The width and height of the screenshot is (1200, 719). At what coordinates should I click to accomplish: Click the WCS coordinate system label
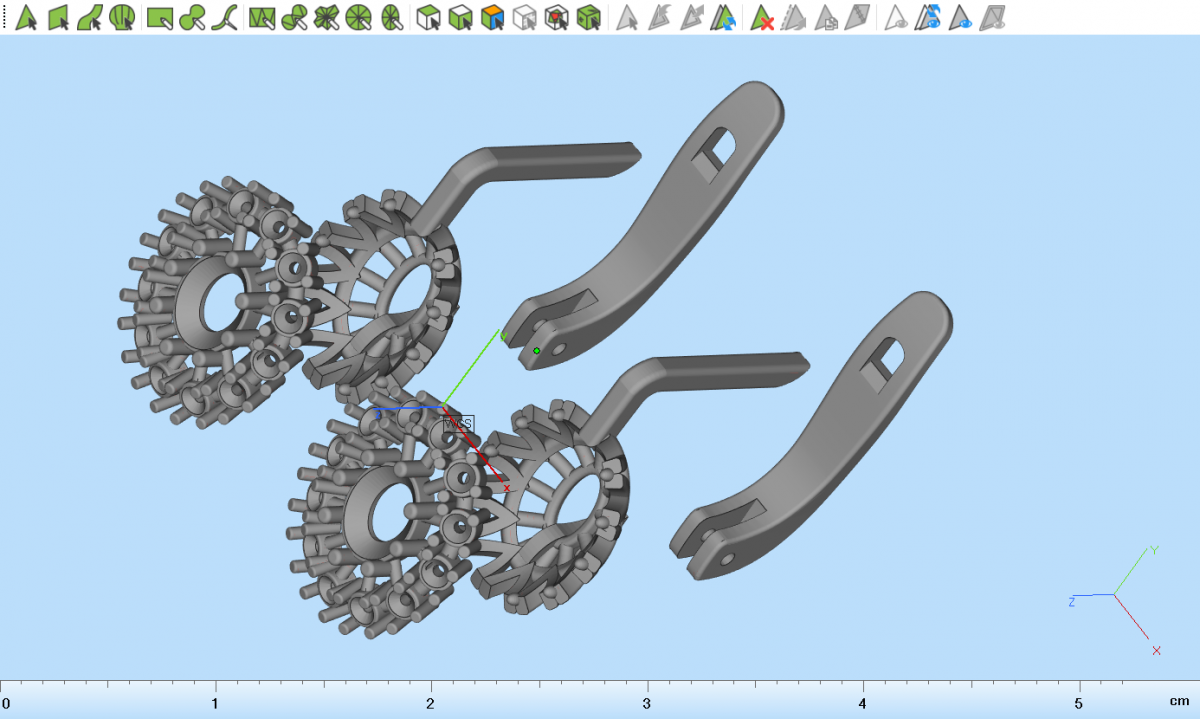(458, 424)
